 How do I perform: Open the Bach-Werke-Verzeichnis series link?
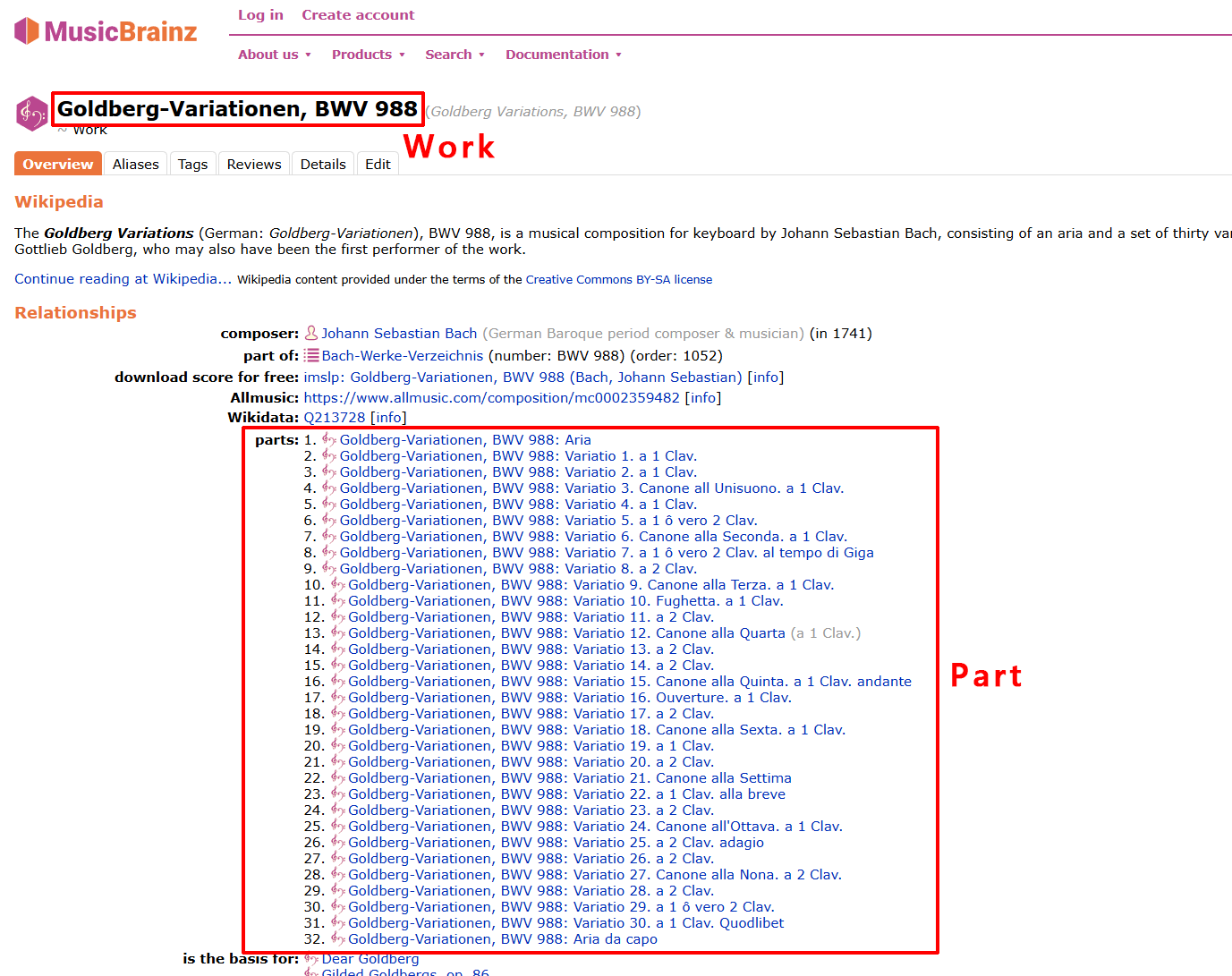403,356
